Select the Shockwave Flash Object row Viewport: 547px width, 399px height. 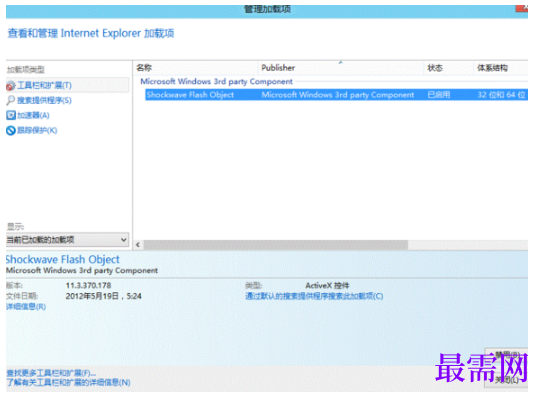pyautogui.click(x=336, y=95)
